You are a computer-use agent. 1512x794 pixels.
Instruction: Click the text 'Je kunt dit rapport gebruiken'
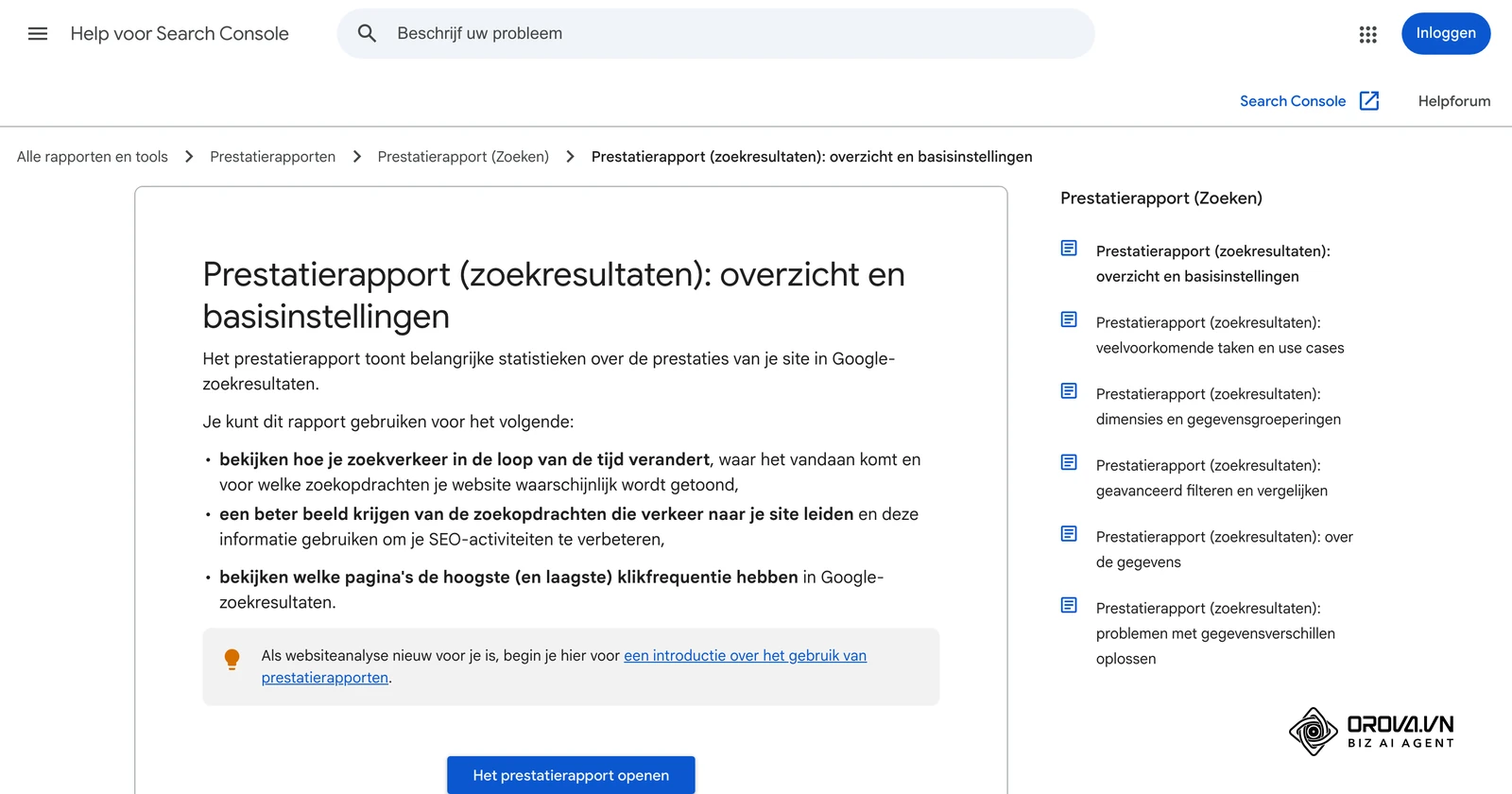tap(318, 422)
